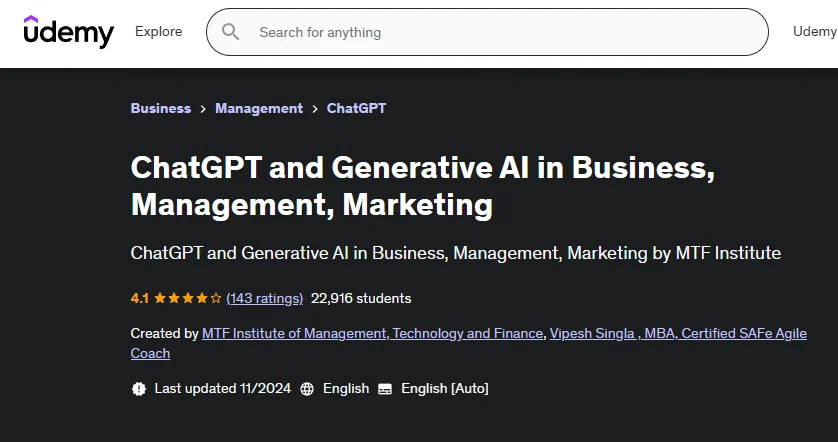Go to the Business breadcrumb
The image size is (838, 442).
[161, 108]
